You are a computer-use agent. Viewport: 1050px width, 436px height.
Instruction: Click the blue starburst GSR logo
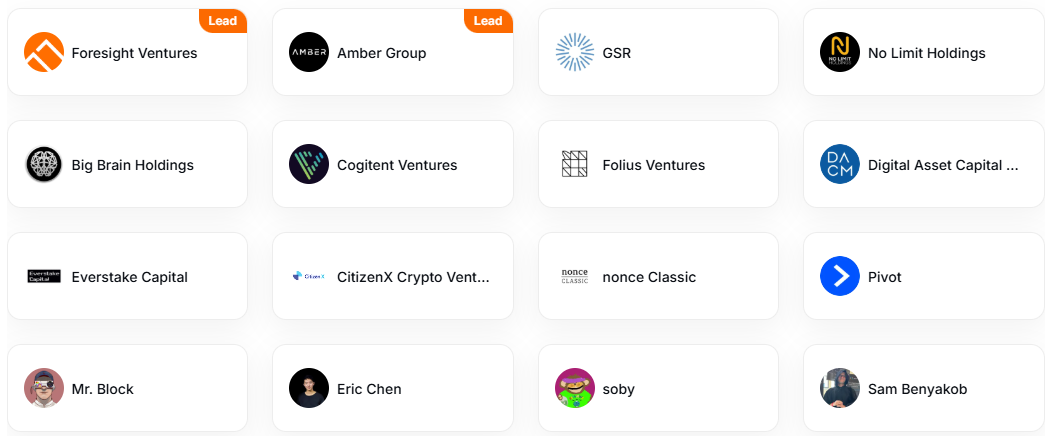coord(575,52)
